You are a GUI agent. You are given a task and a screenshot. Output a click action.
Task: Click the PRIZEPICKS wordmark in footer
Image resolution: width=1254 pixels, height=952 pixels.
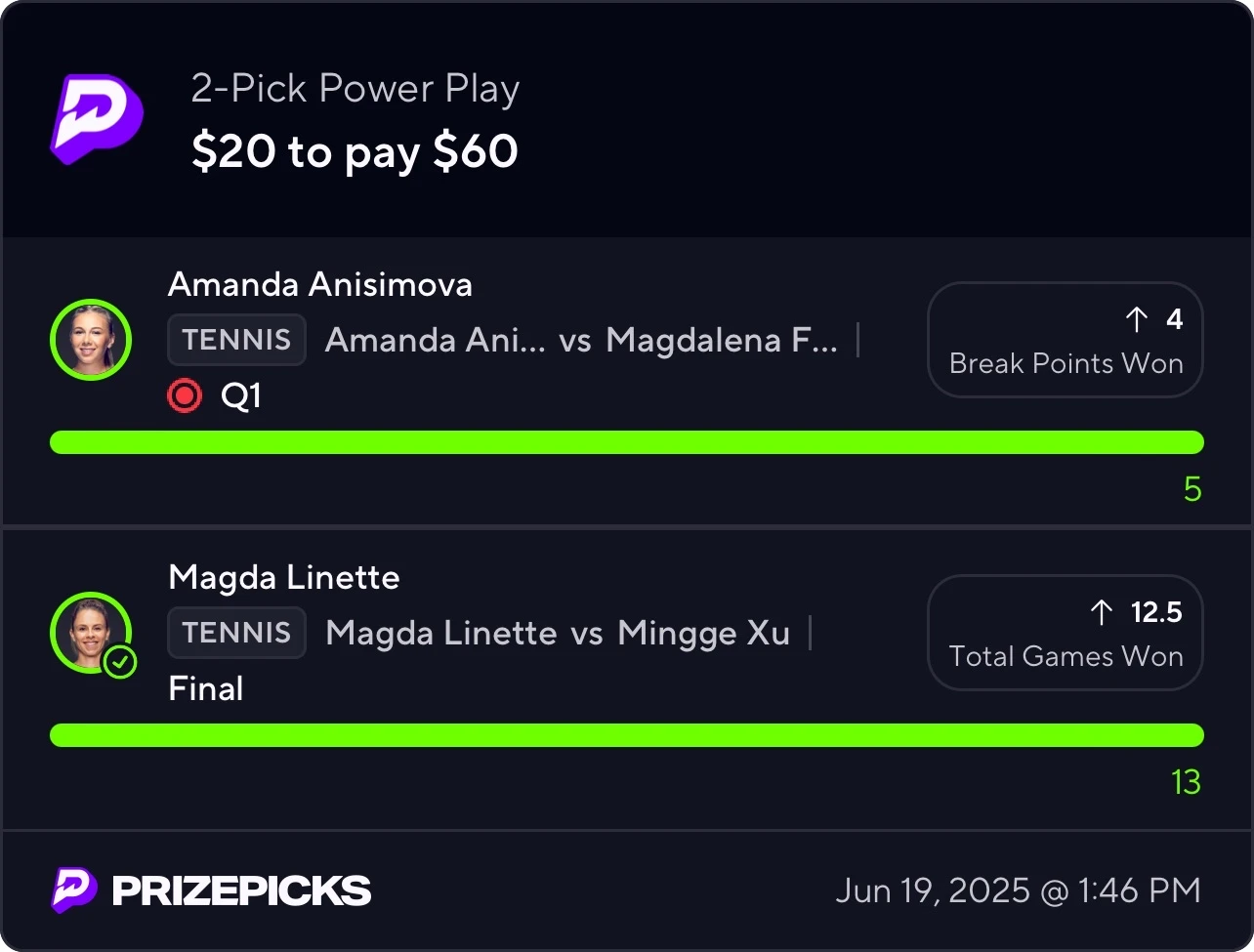[241, 891]
